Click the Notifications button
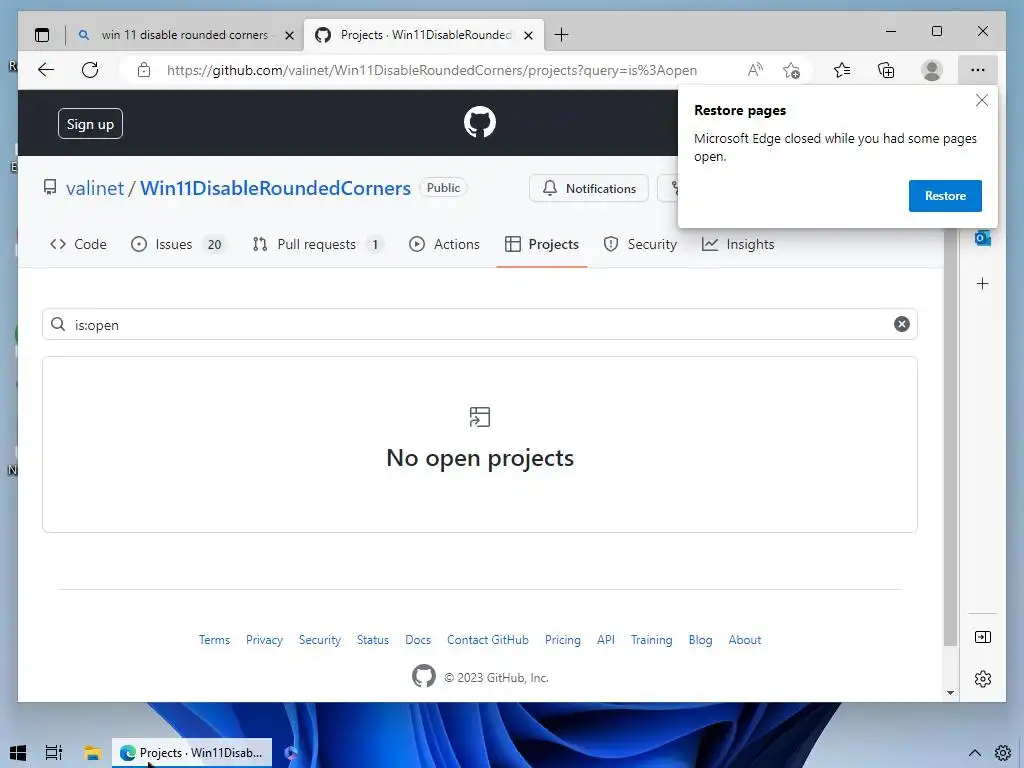Viewport: 1024px width, 768px height. pyautogui.click(x=588, y=188)
